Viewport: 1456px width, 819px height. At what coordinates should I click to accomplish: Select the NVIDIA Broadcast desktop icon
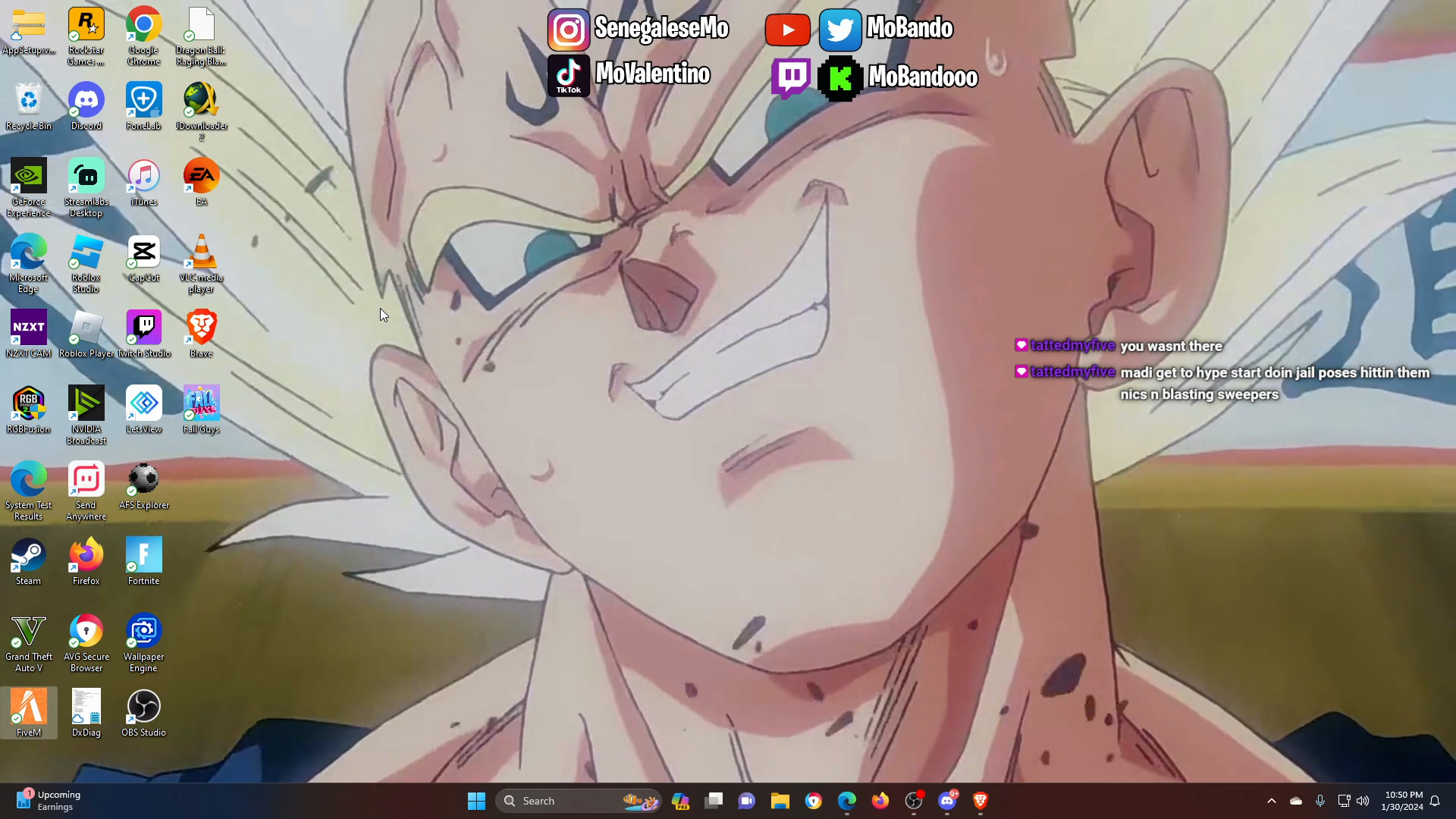pyautogui.click(x=86, y=415)
